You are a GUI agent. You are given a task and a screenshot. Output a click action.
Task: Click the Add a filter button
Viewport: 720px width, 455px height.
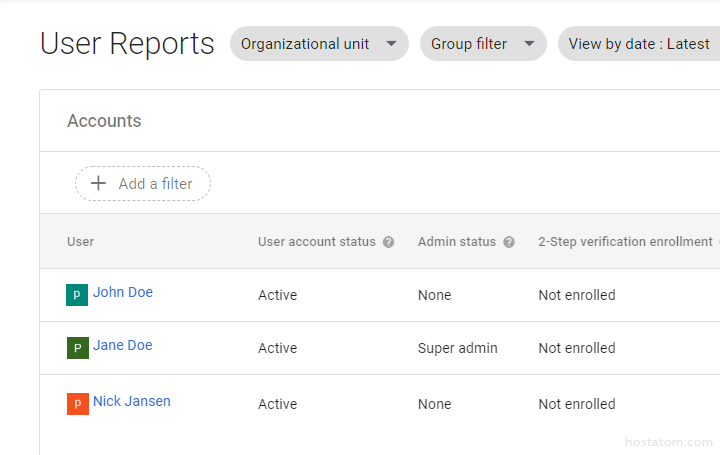[143, 184]
